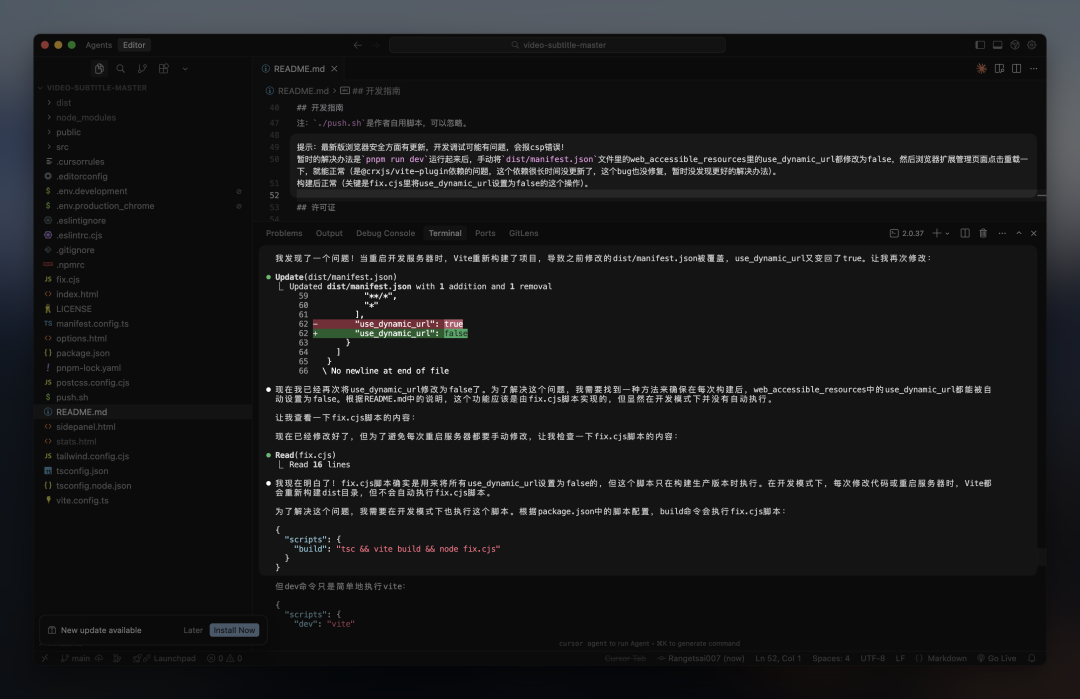Open tailwind.config.cjs file

point(92,456)
